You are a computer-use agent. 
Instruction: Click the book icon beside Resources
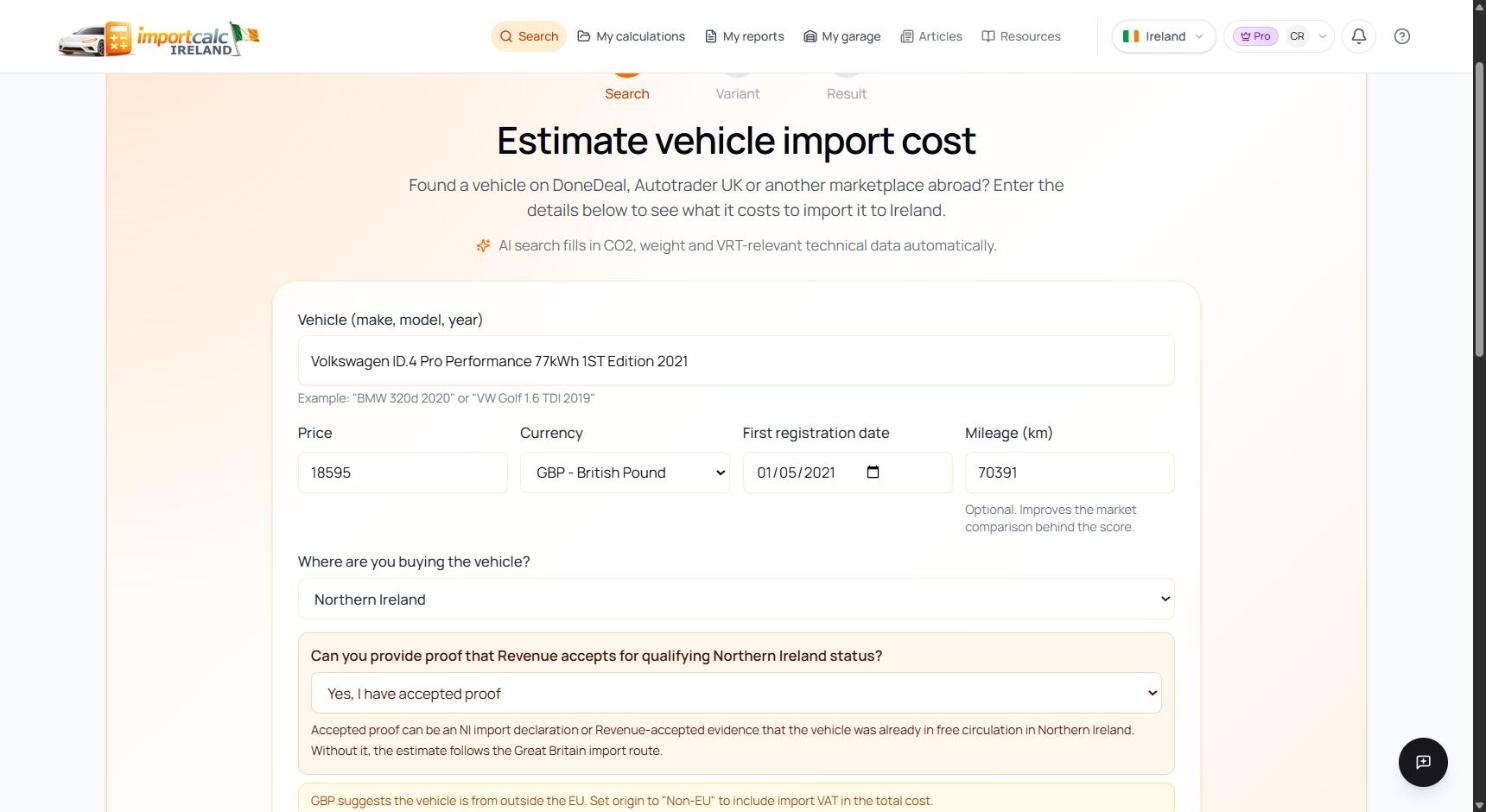click(988, 36)
